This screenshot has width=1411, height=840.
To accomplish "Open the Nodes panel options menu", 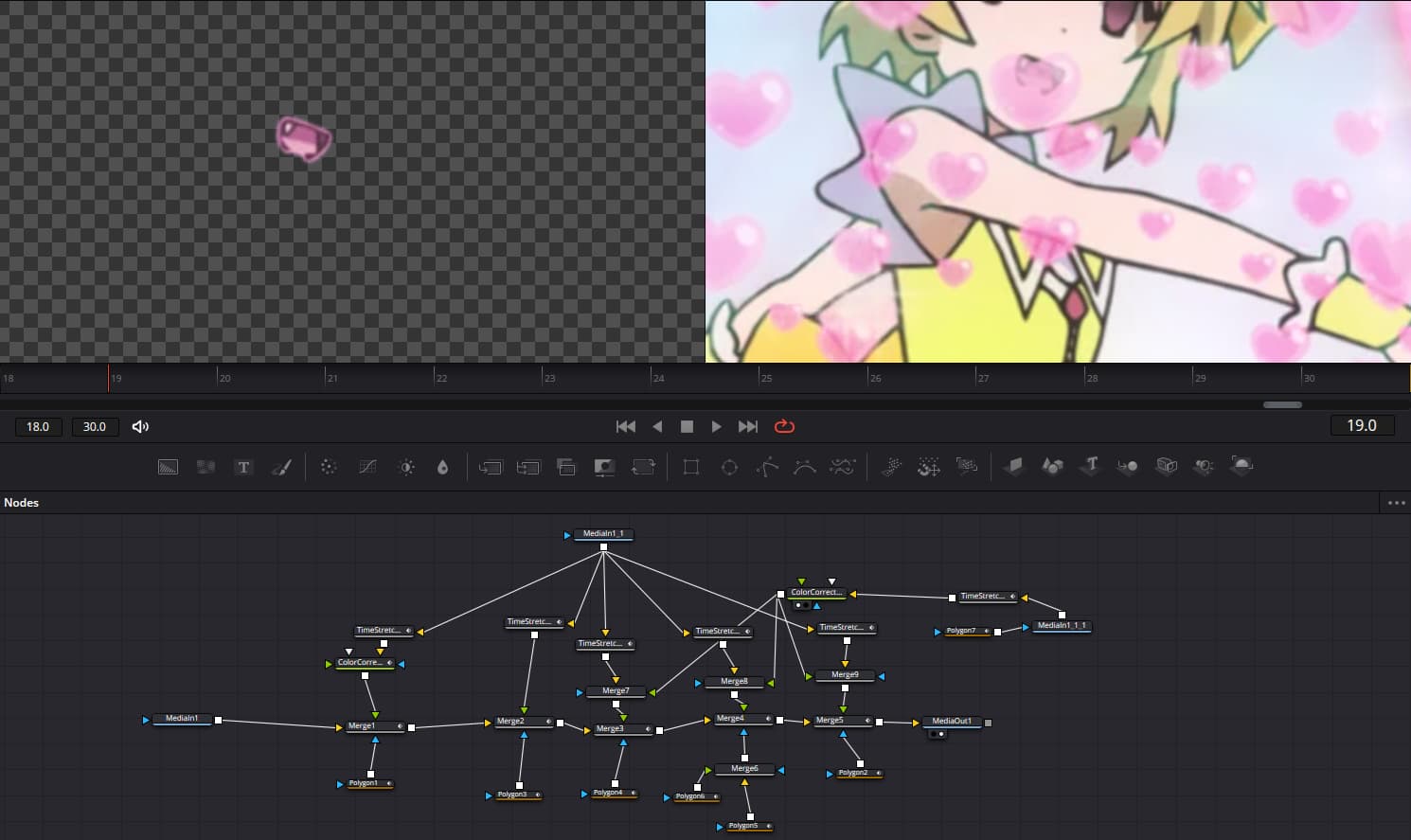I will [x=1396, y=503].
